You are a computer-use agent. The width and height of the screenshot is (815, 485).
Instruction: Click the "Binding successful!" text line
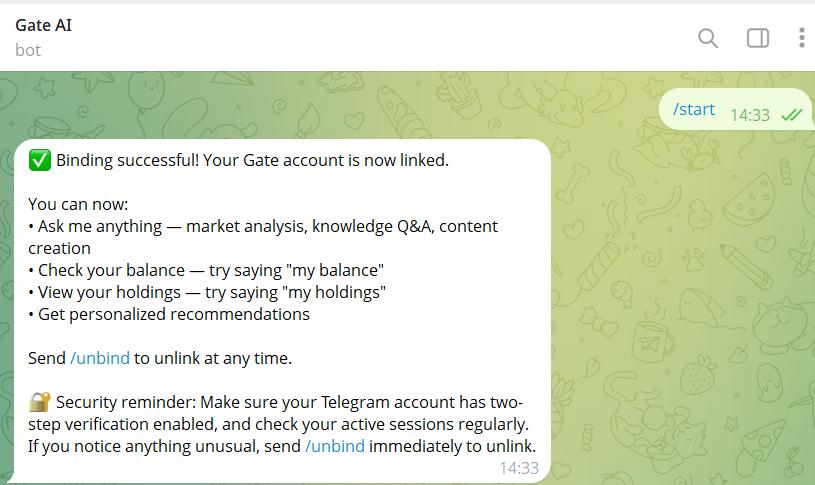(252, 160)
